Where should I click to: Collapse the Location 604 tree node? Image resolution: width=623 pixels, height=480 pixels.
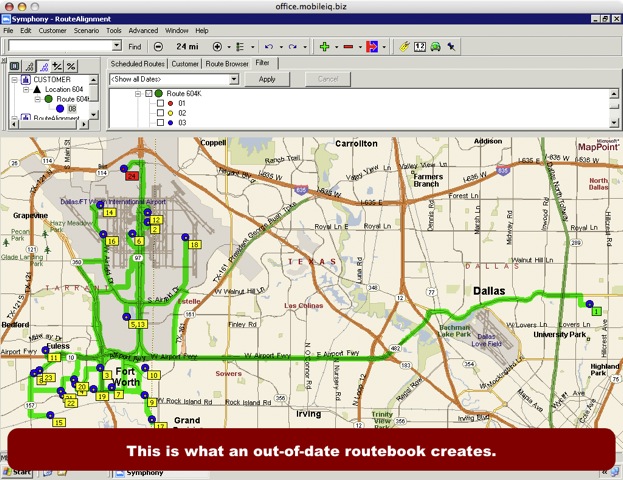tap(24, 89)
